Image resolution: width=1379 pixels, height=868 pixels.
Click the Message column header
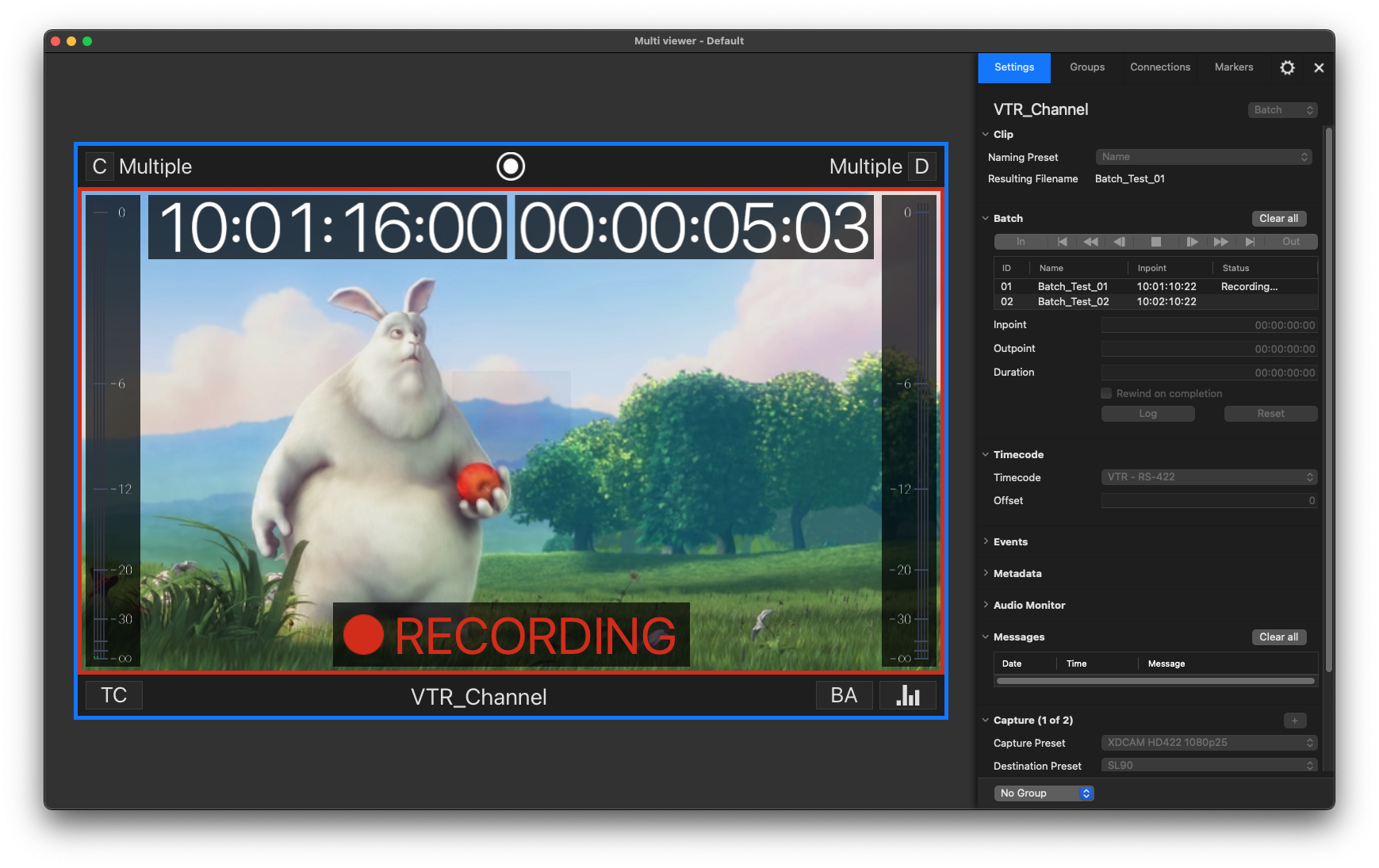1228,664
